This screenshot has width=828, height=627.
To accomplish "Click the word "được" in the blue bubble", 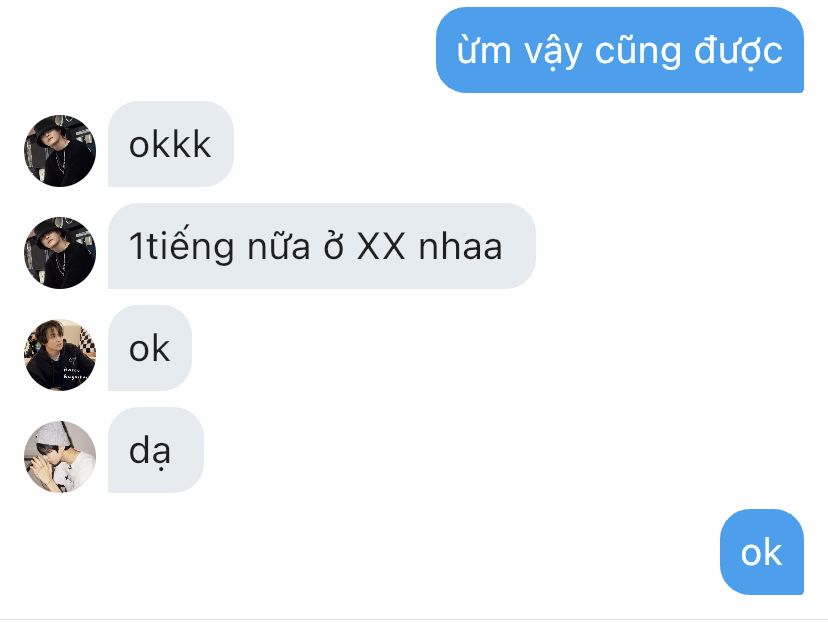I will pyautogui.click(x=738, y=52).
